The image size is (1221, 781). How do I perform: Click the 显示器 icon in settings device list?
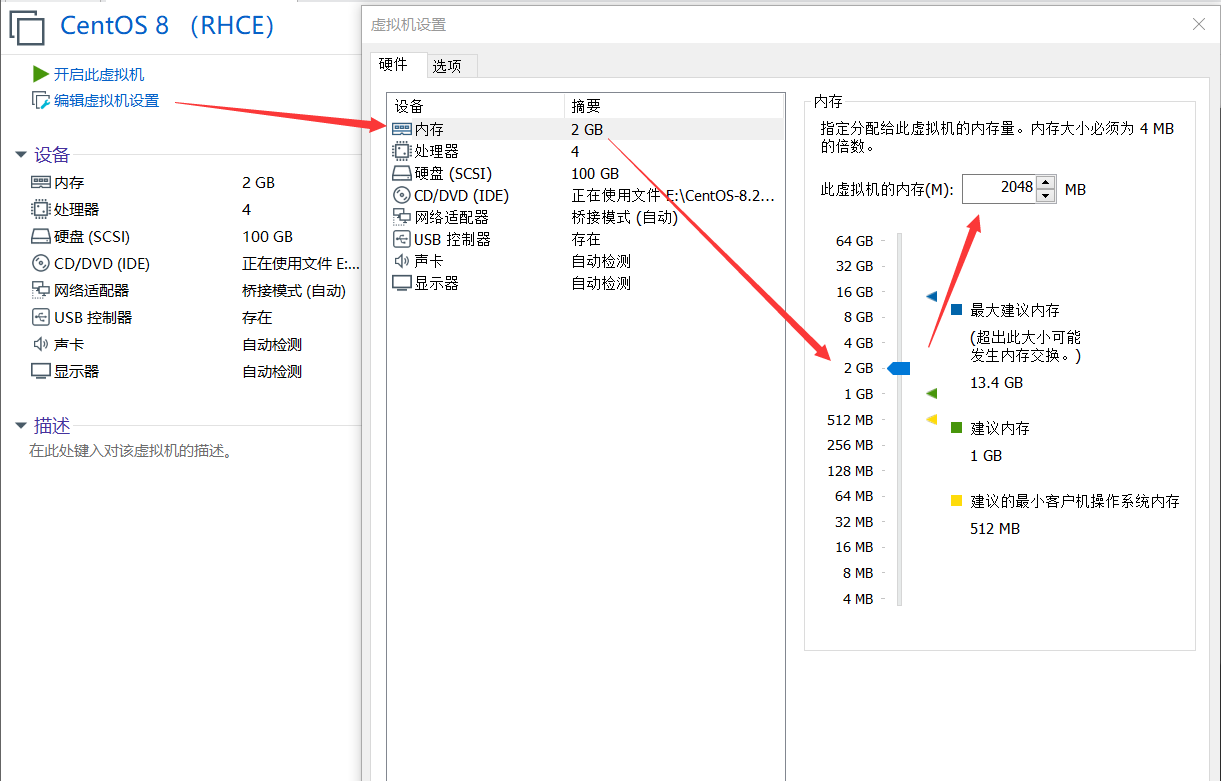point(402,283)
